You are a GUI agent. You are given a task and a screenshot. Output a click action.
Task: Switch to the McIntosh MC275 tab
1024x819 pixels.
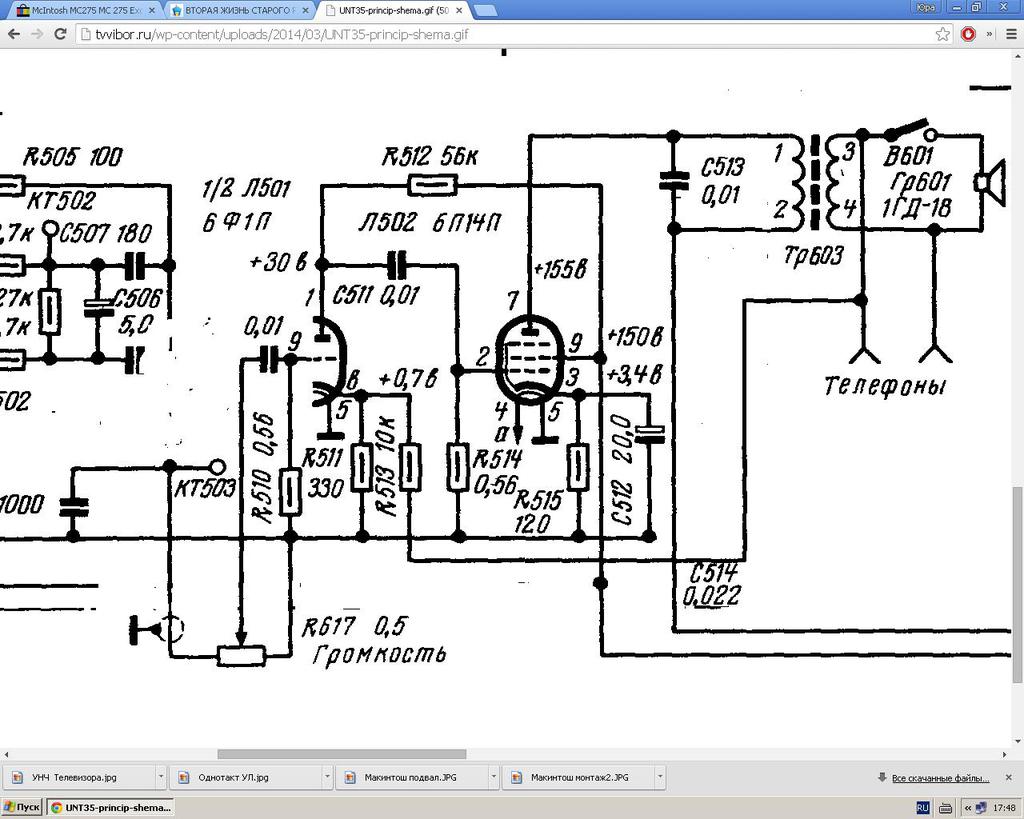(x=85, y=10)
